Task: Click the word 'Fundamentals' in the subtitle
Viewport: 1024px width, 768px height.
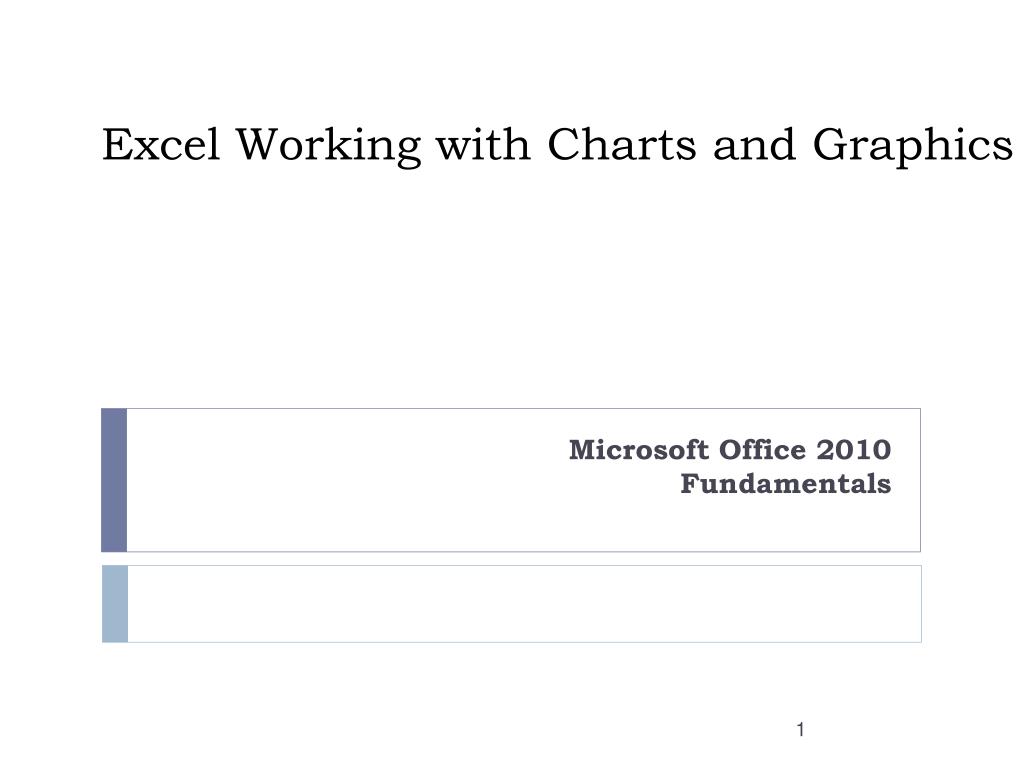Action: (x=786, y=484)
